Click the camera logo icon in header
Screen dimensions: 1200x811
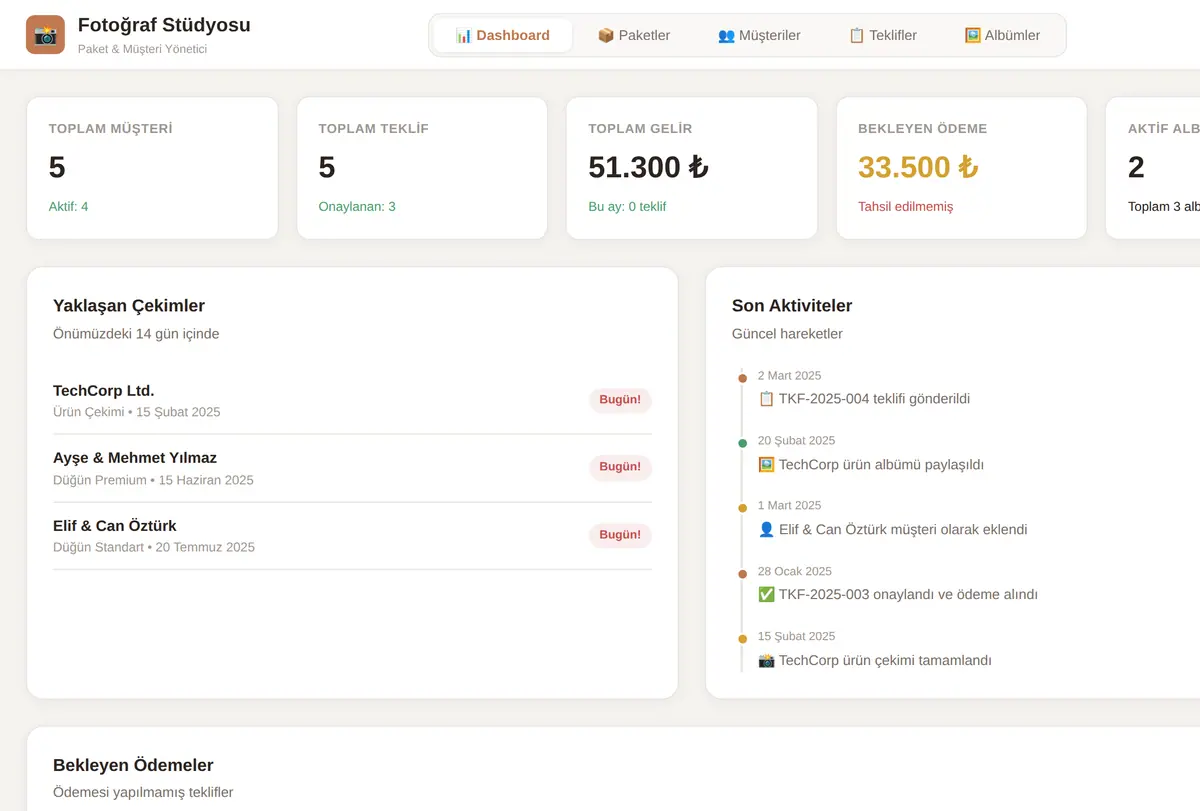coord(45,35)
